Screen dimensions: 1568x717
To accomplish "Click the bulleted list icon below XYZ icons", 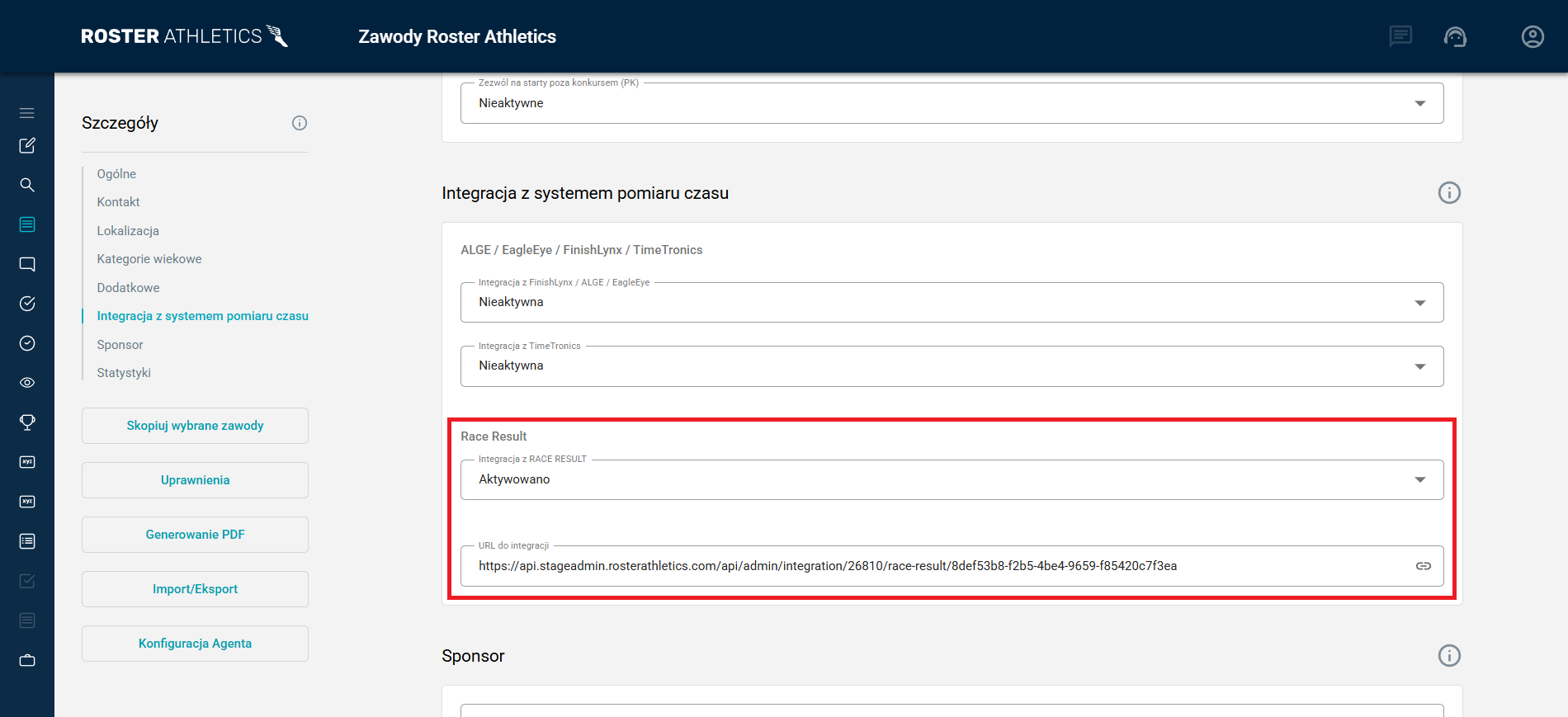I will click(x=27, y=541).
